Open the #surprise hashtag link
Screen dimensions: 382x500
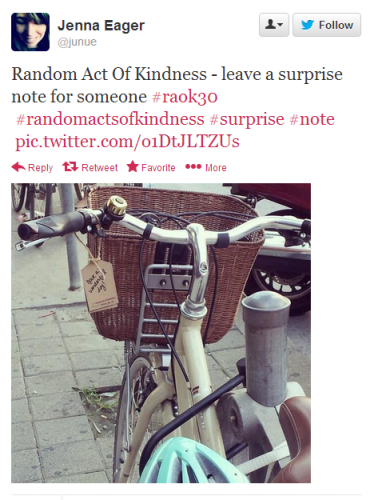[247, 119]
